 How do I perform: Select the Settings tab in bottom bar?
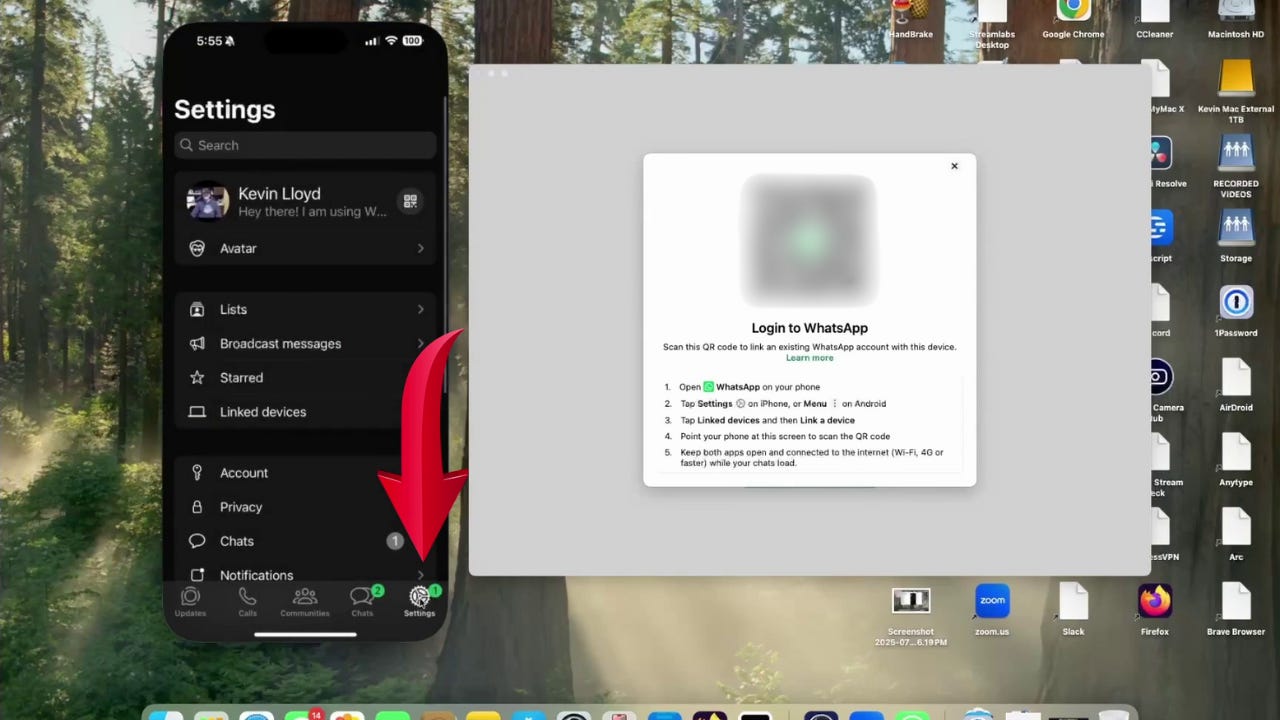point(420,602)
